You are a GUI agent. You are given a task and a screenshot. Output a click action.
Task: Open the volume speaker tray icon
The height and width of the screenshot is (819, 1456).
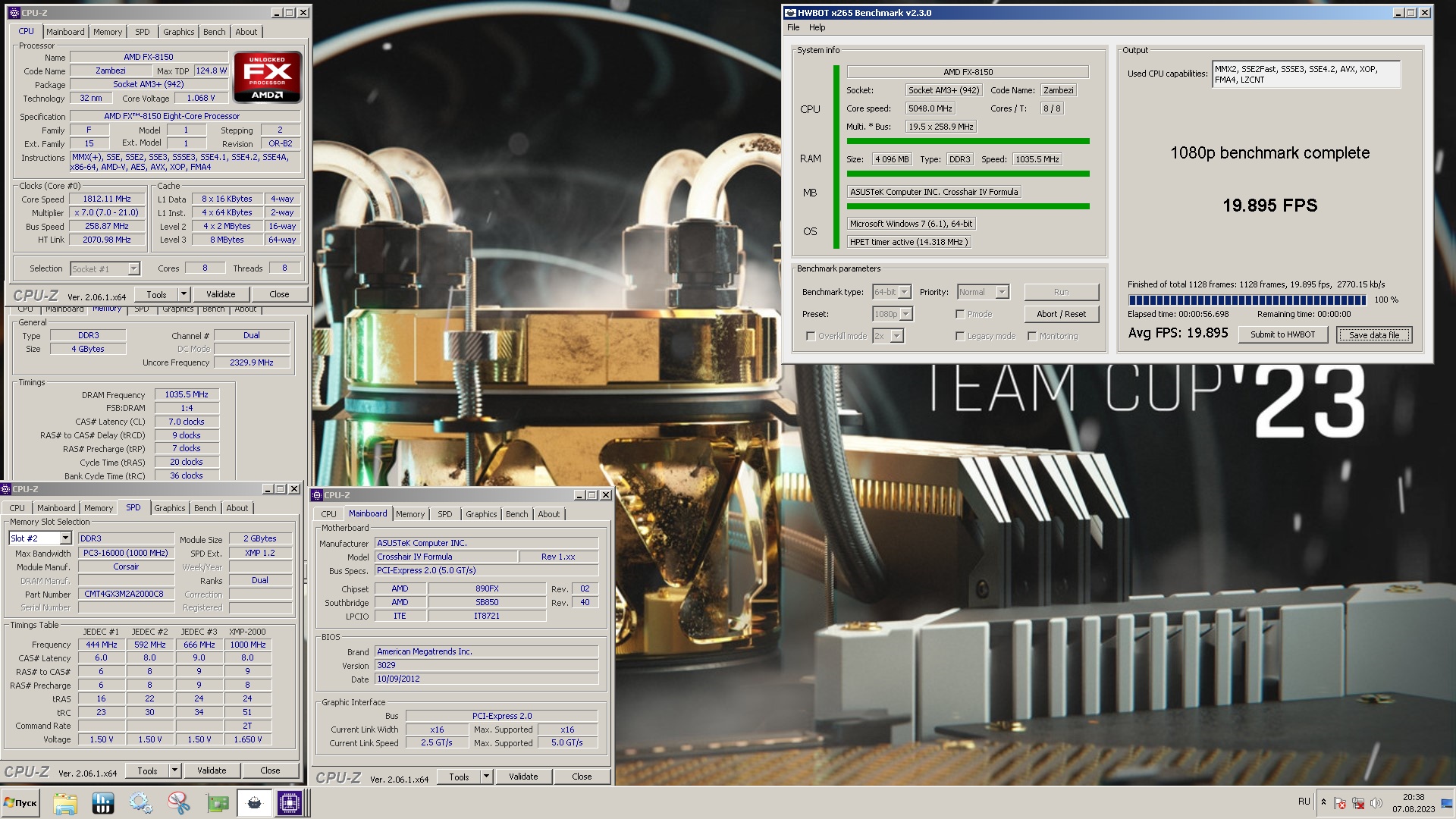tap(1376, 803)
